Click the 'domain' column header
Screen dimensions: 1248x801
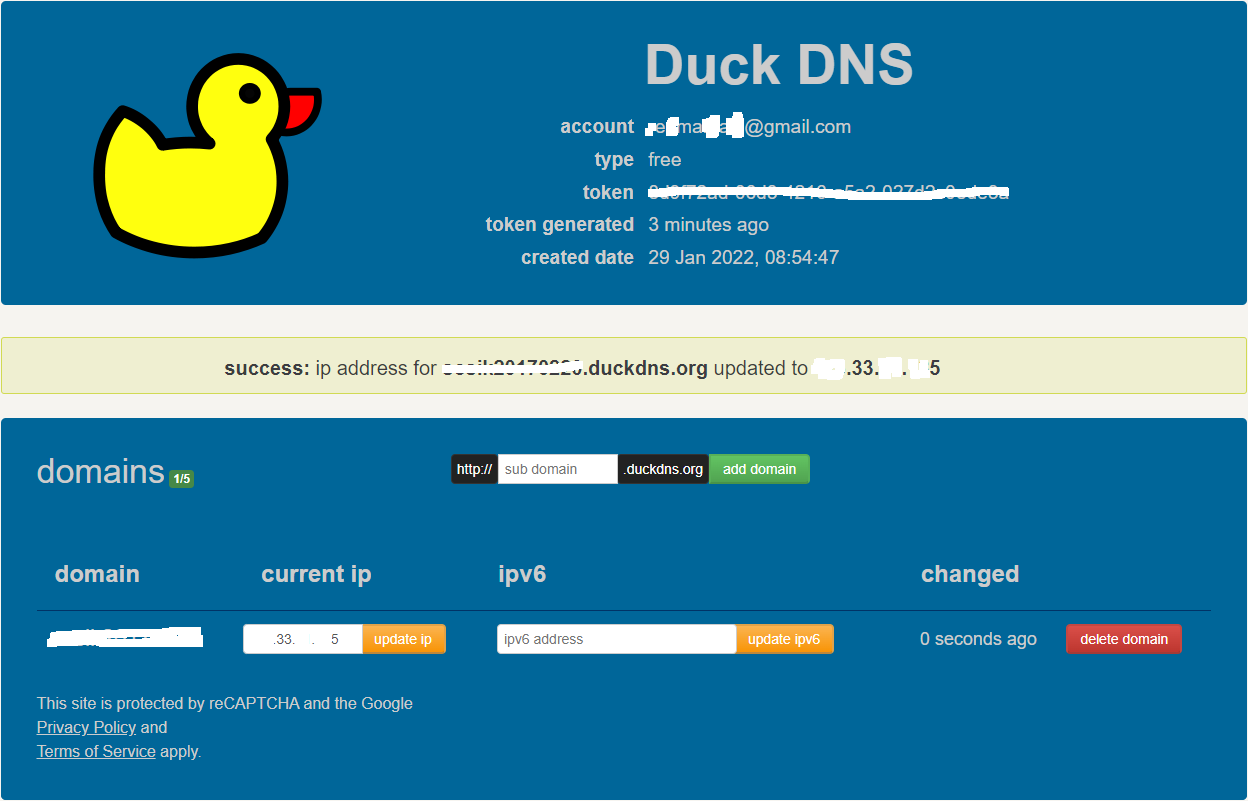(x=97, y=574)
